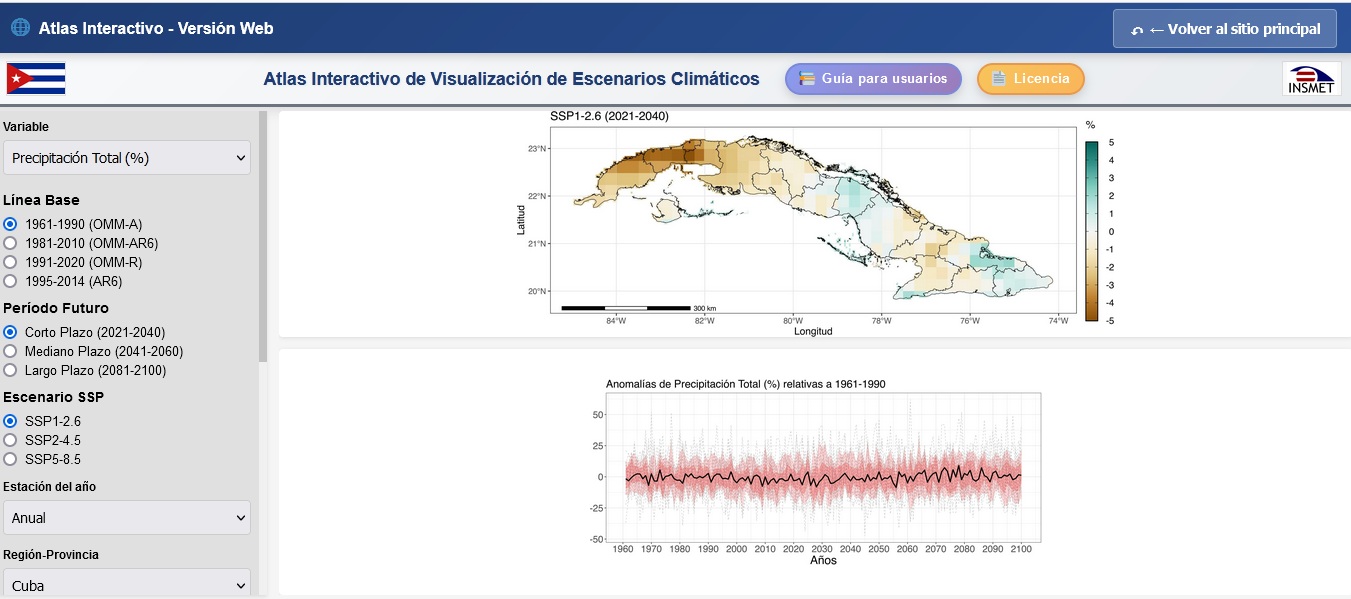Open the Estación del año dropdown
1351x599 pixels.
tap(126, 517)
